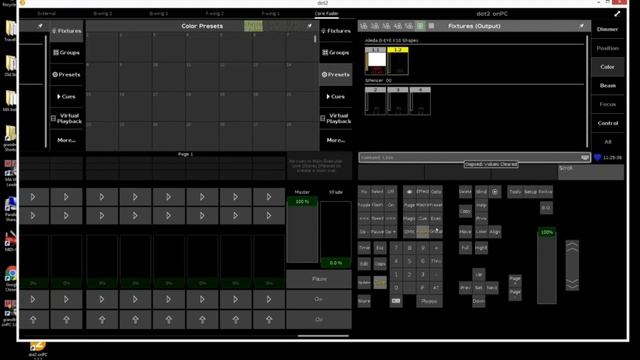
Task: Click the Oops key
Action: (380, 264)
